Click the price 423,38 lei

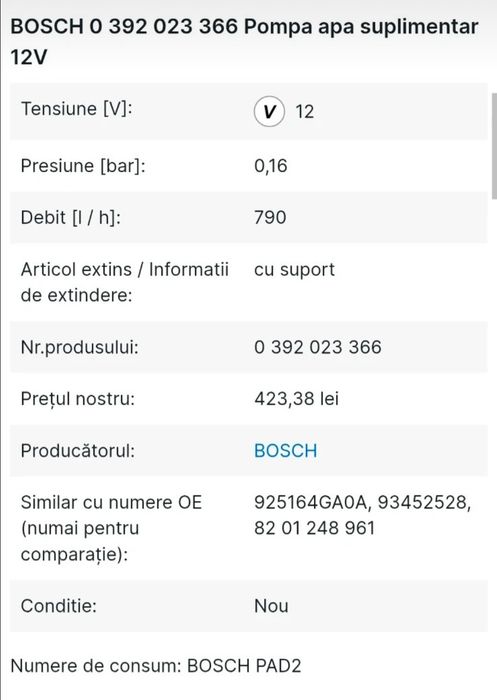point(297,399)
